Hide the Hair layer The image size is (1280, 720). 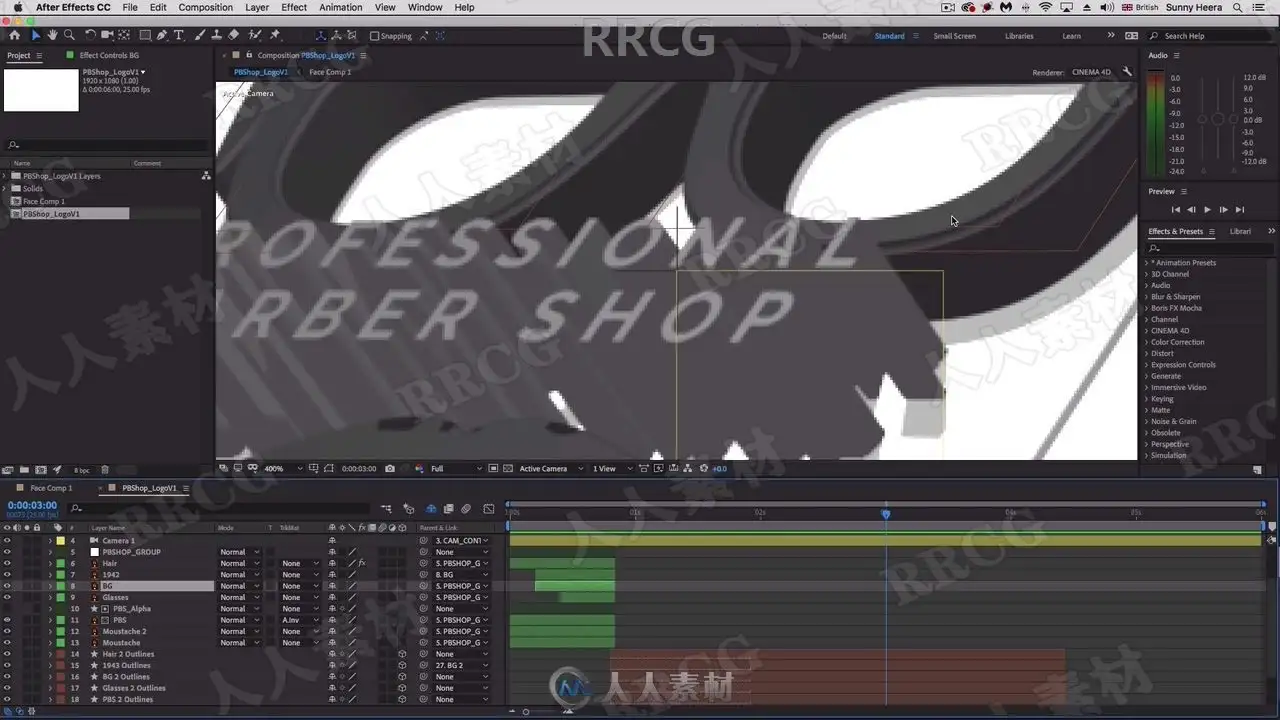tap(7, 563)
